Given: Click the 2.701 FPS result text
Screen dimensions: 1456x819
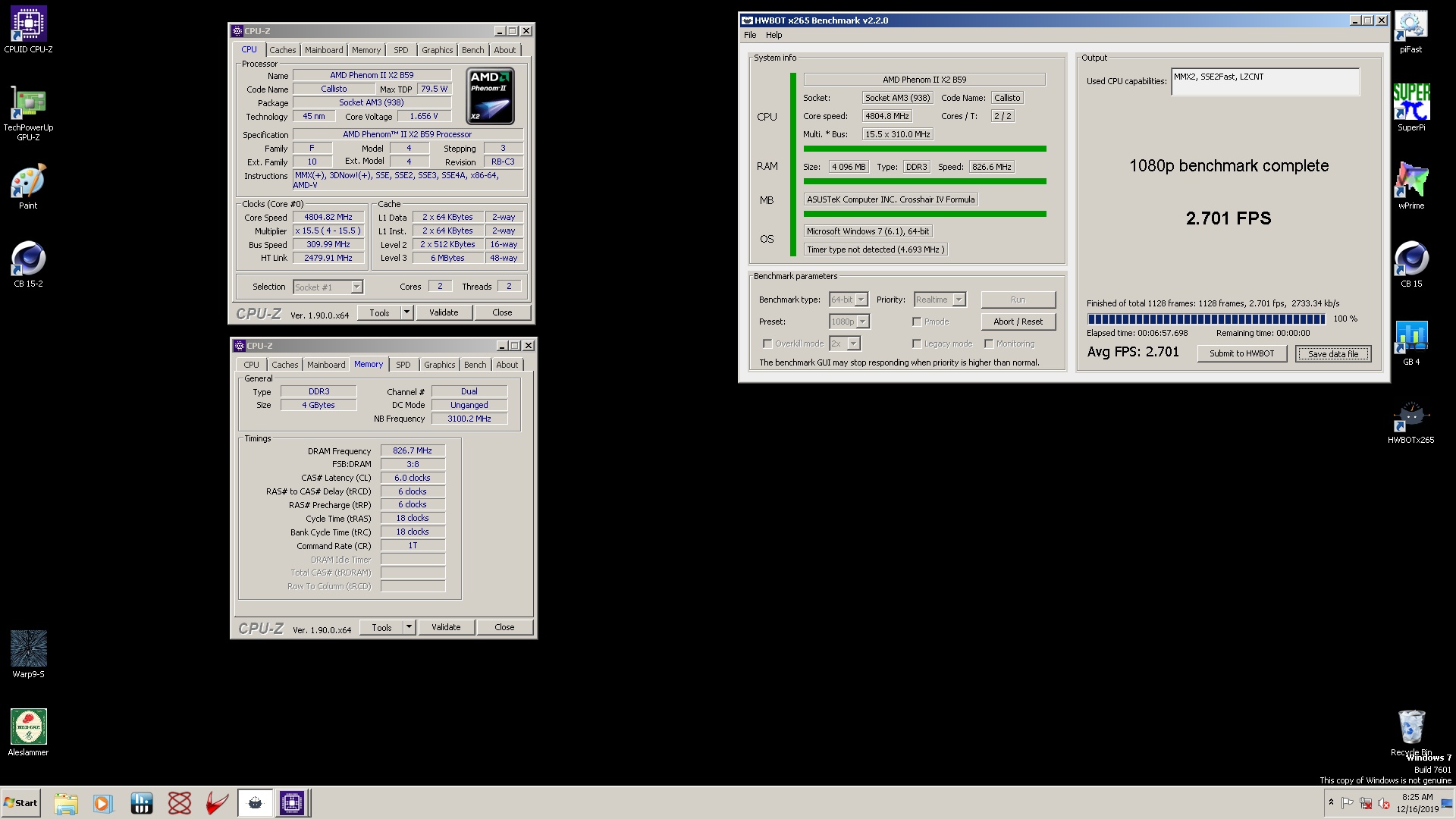Looking at the screenshot, I should [1228, 218].
